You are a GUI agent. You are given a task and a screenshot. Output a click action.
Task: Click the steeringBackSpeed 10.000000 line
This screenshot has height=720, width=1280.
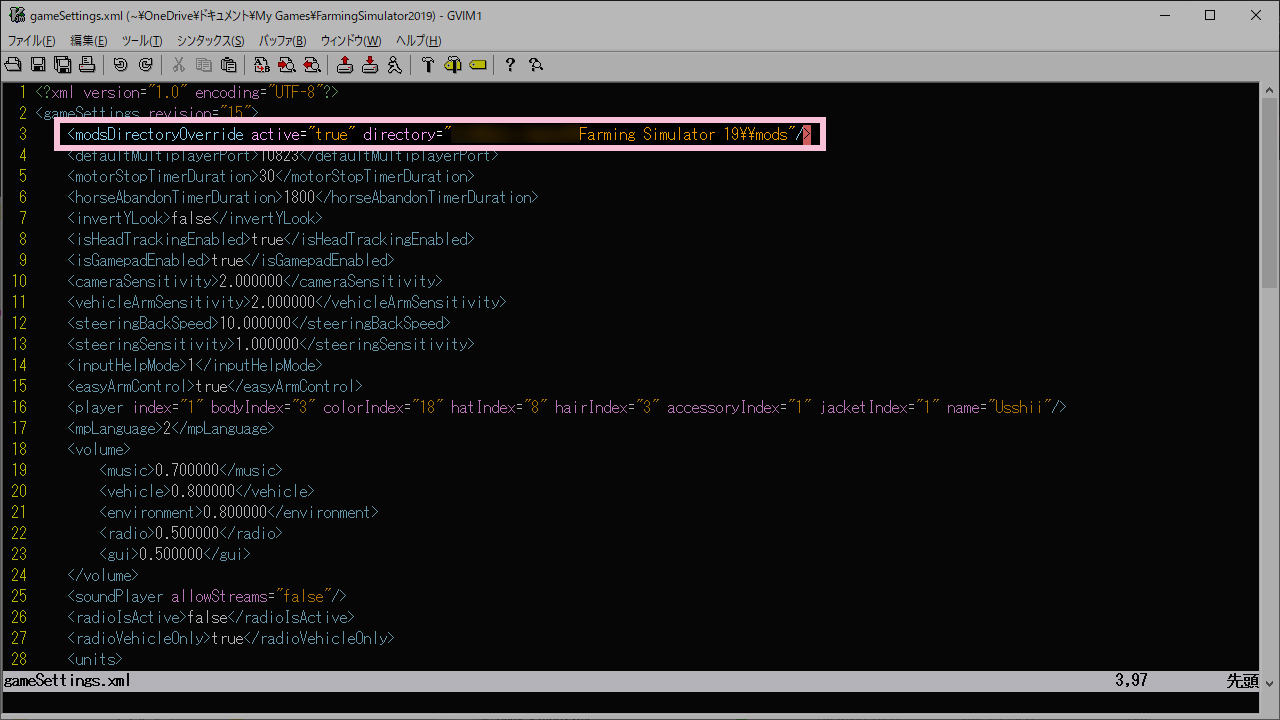coord(259,323)
